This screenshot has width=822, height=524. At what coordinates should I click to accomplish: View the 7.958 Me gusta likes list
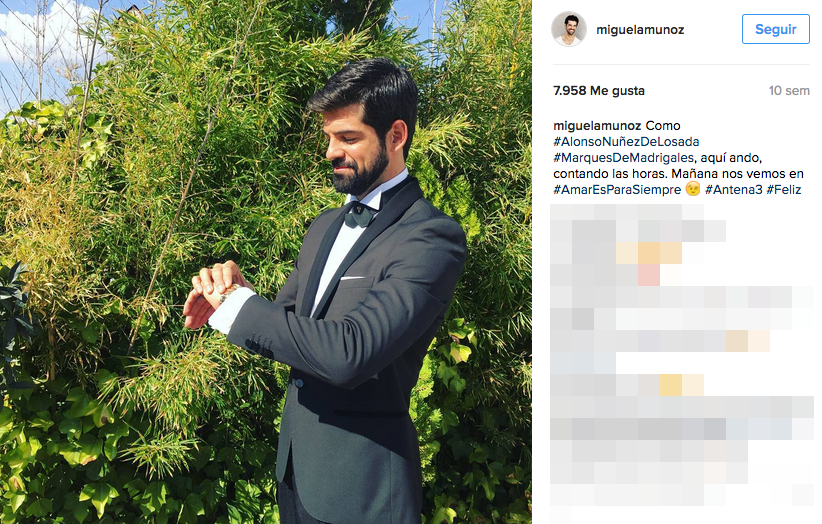(599, 91)
